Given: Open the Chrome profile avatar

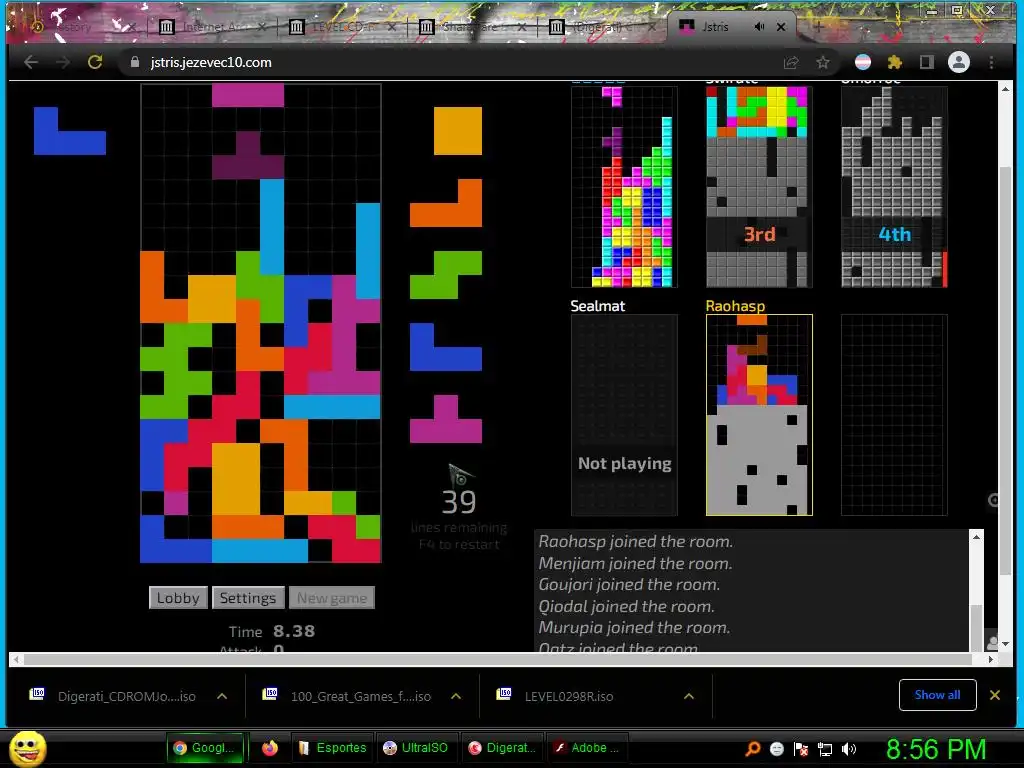Looking at the screenshot, I should pyautogui.click(x=959, y=62).
